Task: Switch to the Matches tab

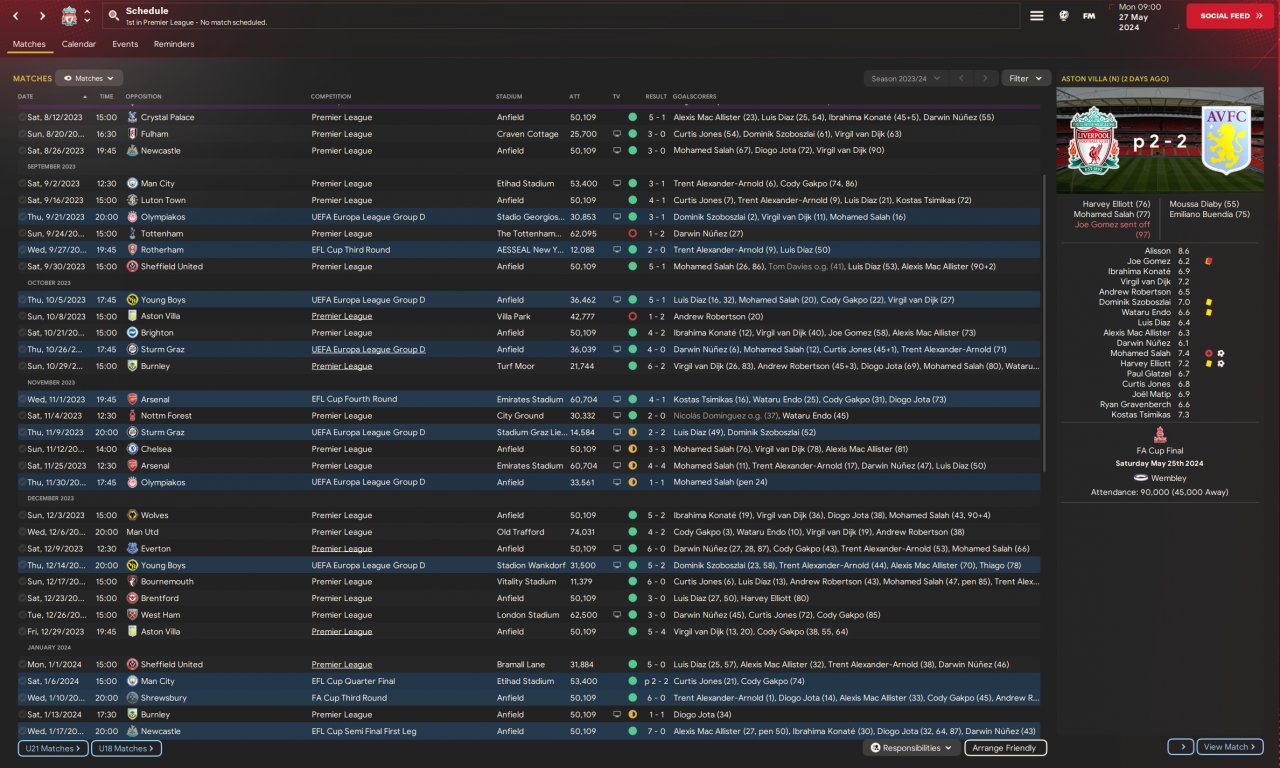Action: 29,44
